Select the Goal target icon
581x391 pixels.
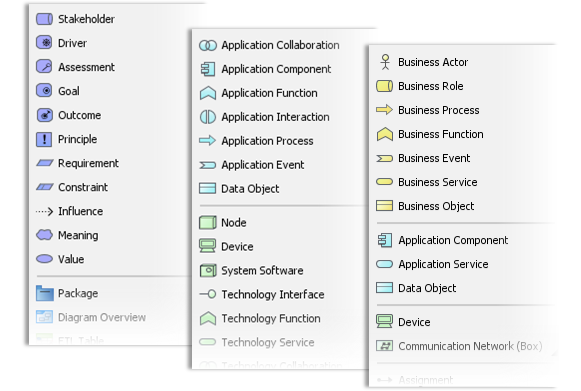tap(44, 91)
